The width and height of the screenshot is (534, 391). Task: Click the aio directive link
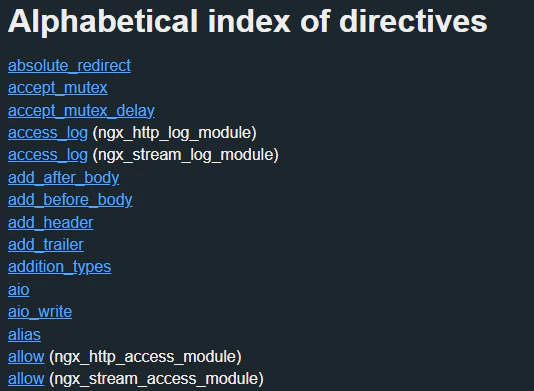click(18, 290)
